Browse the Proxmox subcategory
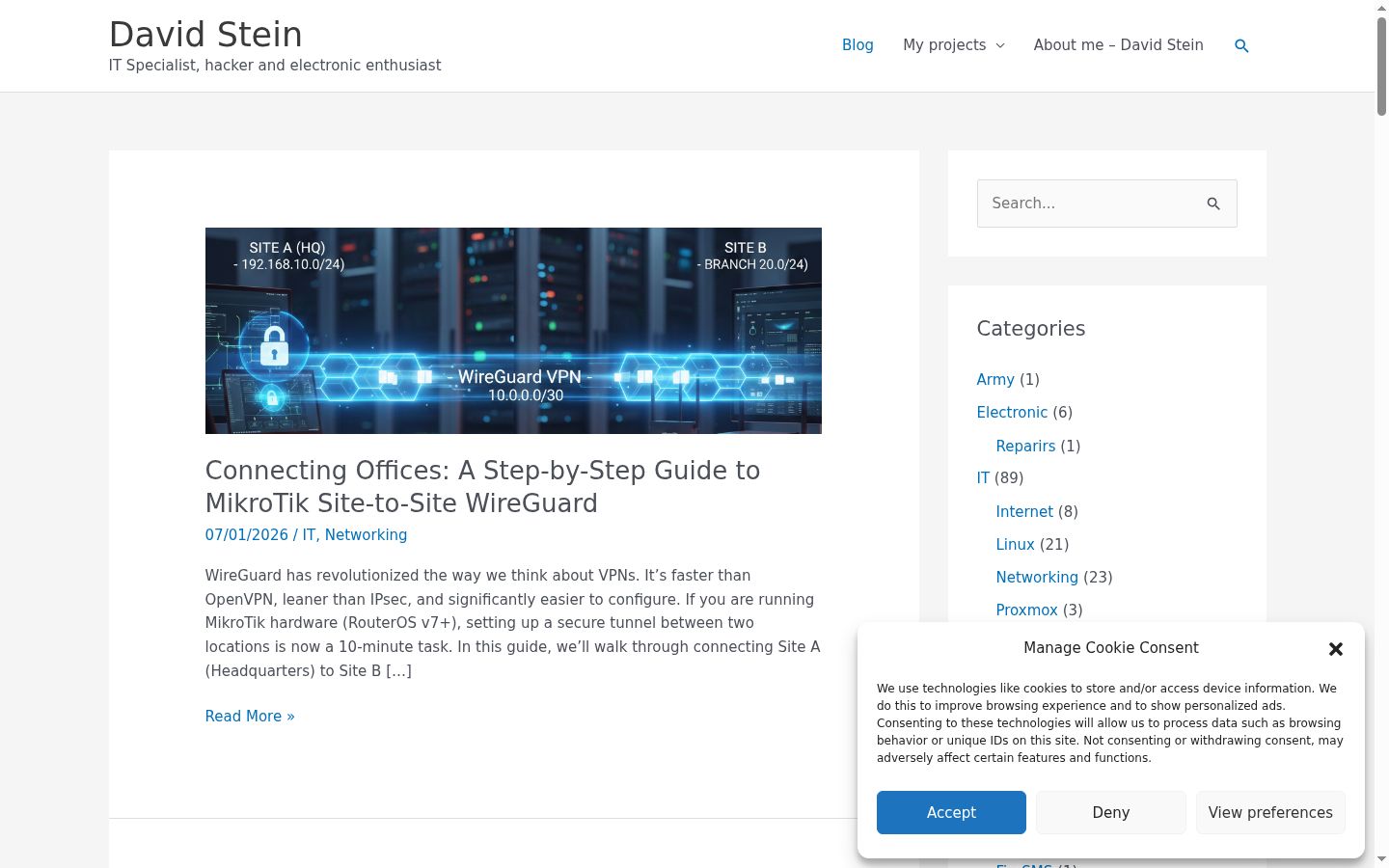 [x=1026, y=610]
